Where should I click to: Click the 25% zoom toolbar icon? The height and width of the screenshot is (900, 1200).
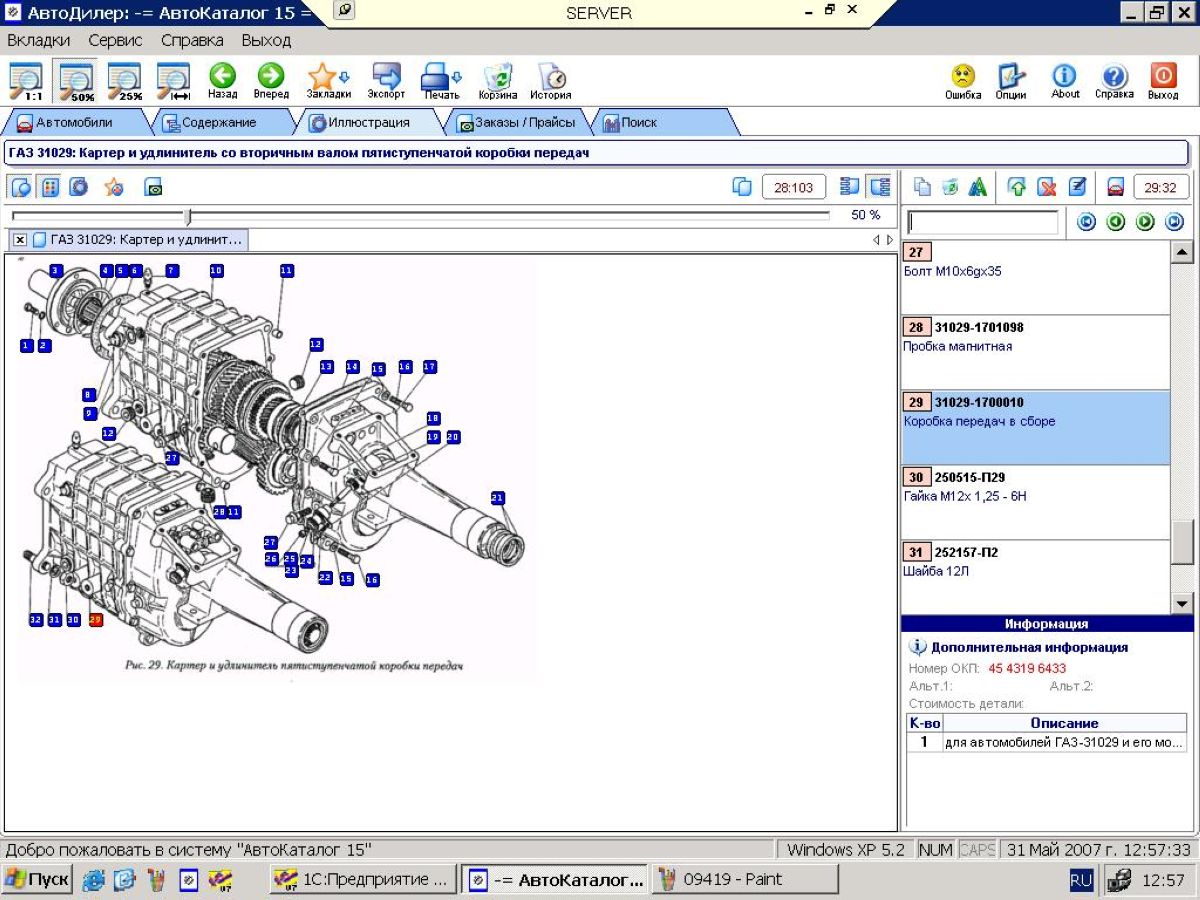coord(125,80)
